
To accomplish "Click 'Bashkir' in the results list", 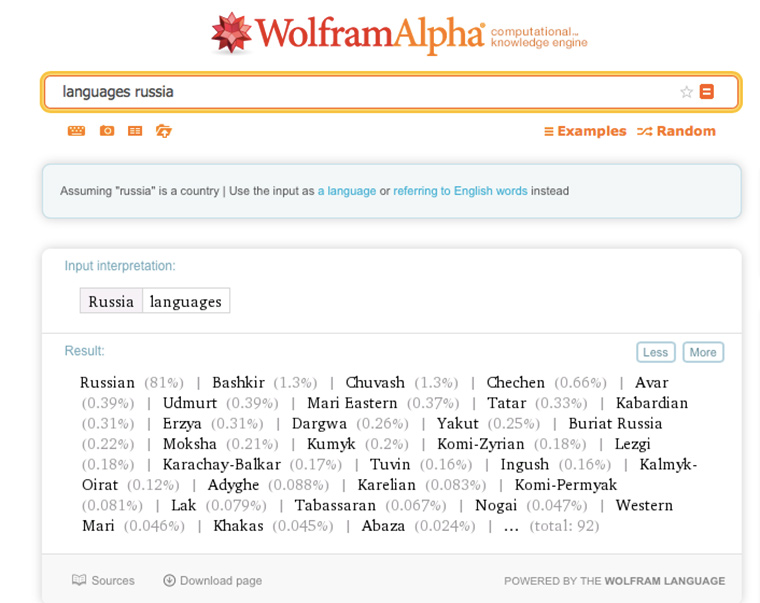I will pos(238,382).
